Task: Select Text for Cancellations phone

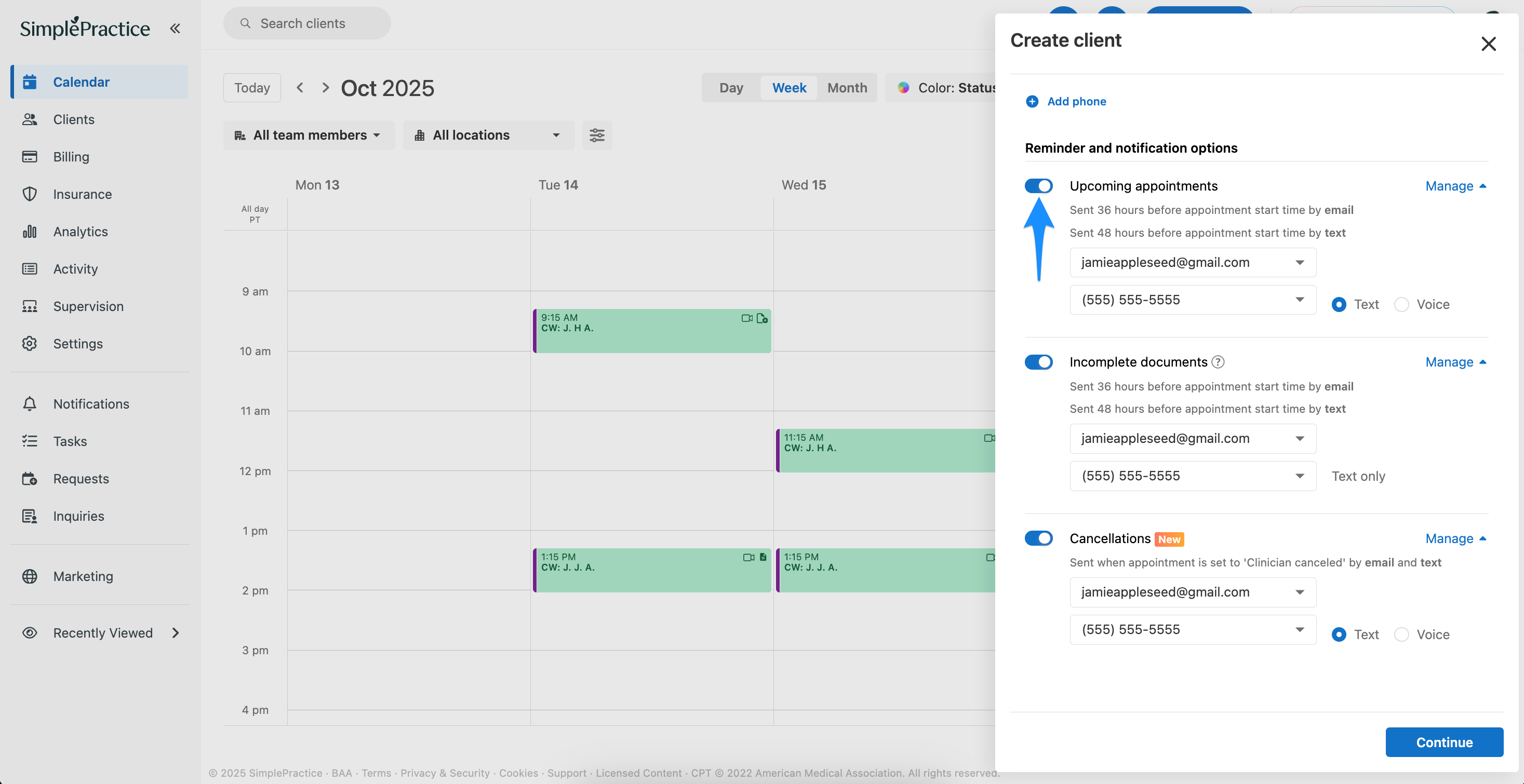Action: point(1339,634)
